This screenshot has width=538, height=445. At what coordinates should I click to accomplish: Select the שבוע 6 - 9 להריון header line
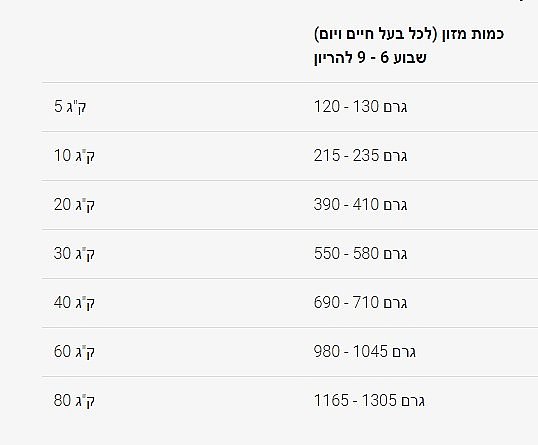pos(370,58)
